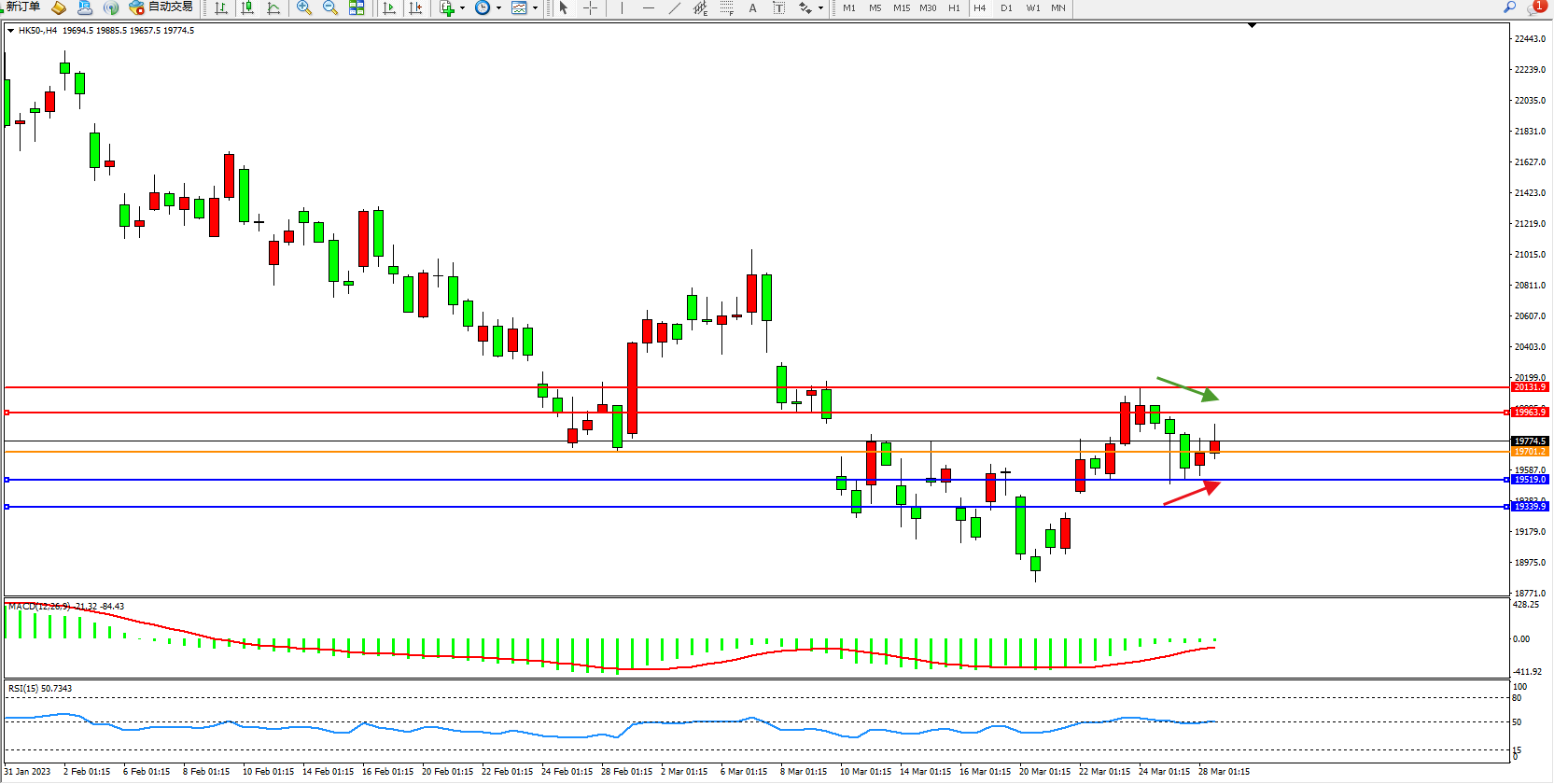Expand the chart templates dropdown arrow
The image size is (1554, 784).
point(535,8)
